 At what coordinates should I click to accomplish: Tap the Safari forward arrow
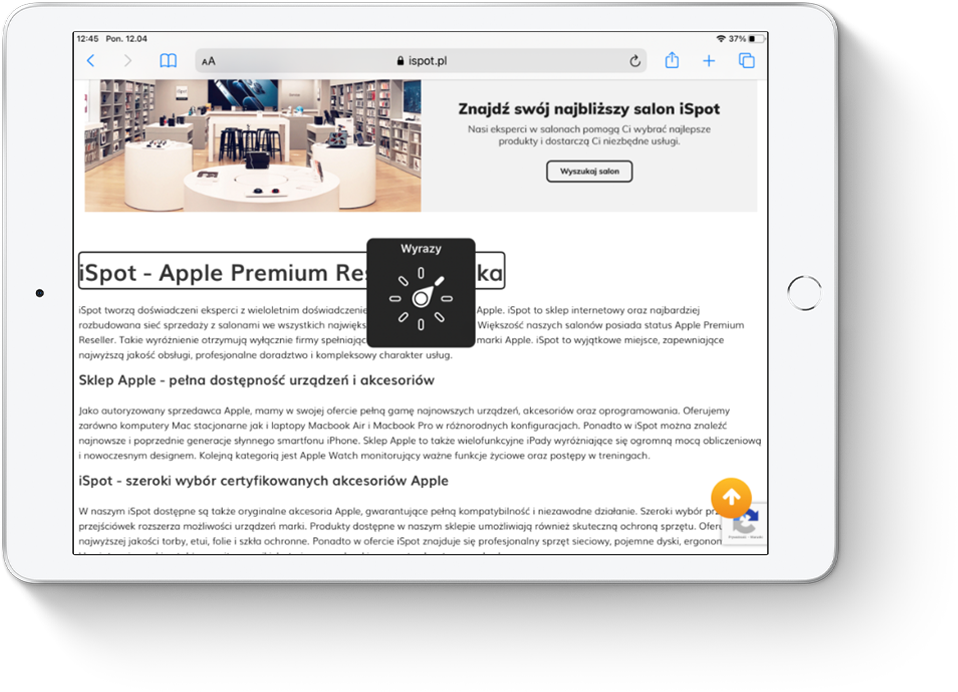pos(127,61)
